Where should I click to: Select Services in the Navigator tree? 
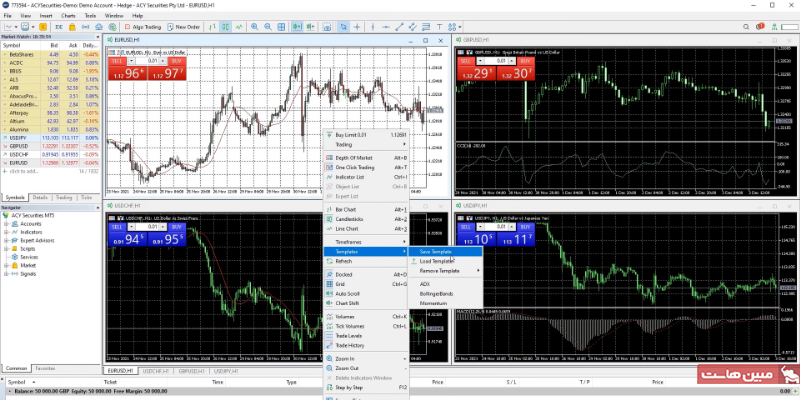click(29, 257)
